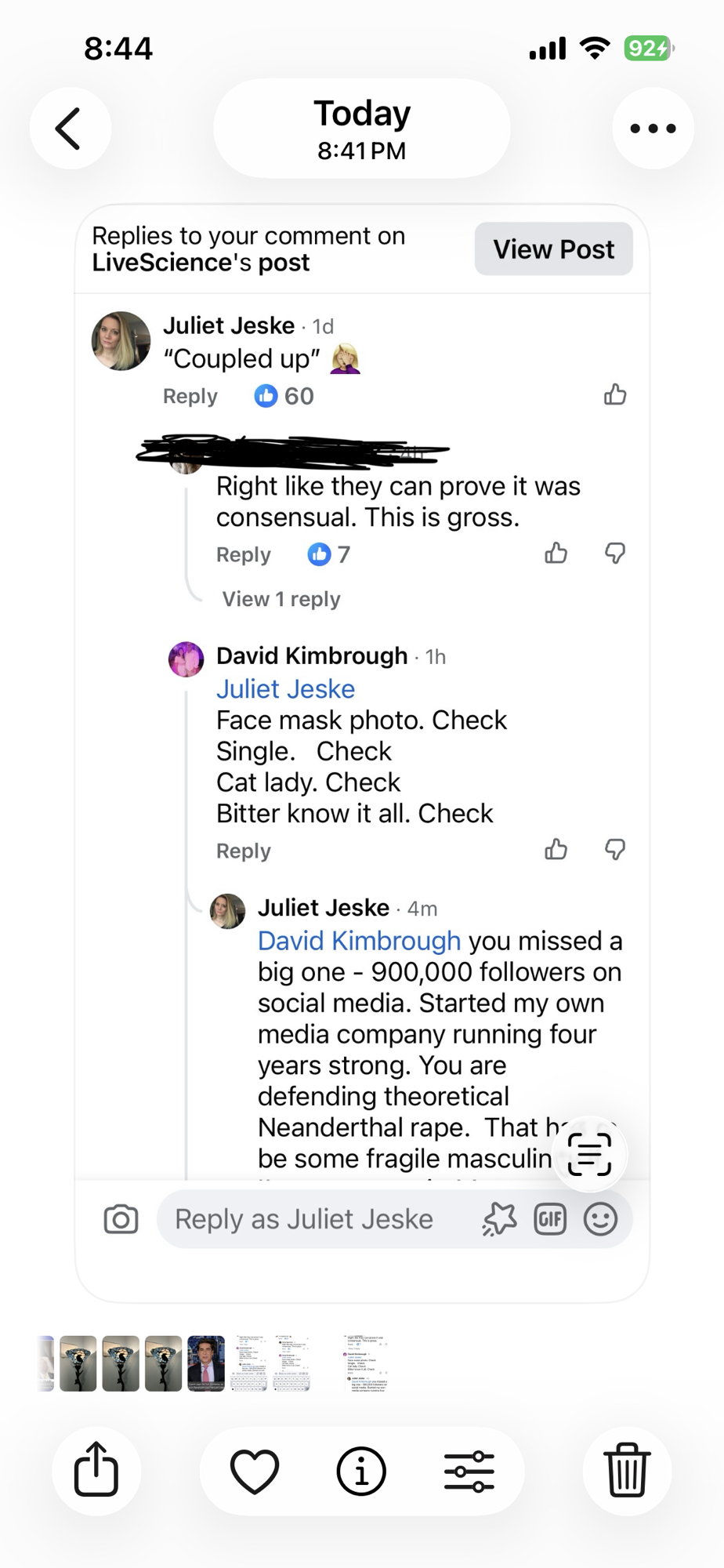Tap the blue Juliet Jeske mention link

coord(286,689)
